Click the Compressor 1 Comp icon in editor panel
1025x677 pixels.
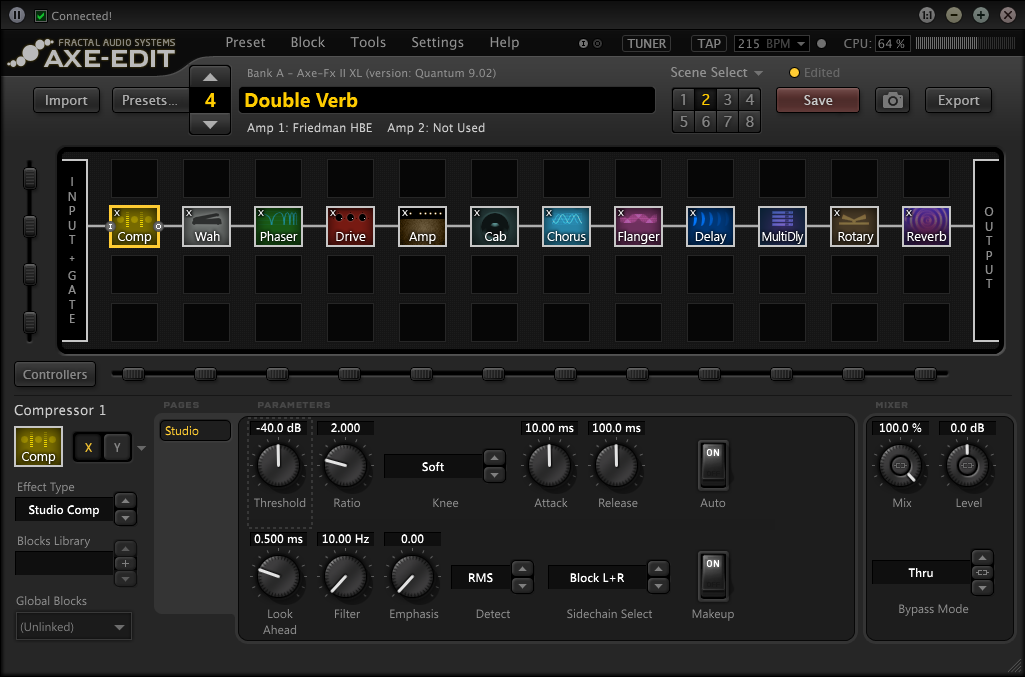[39, 446]
